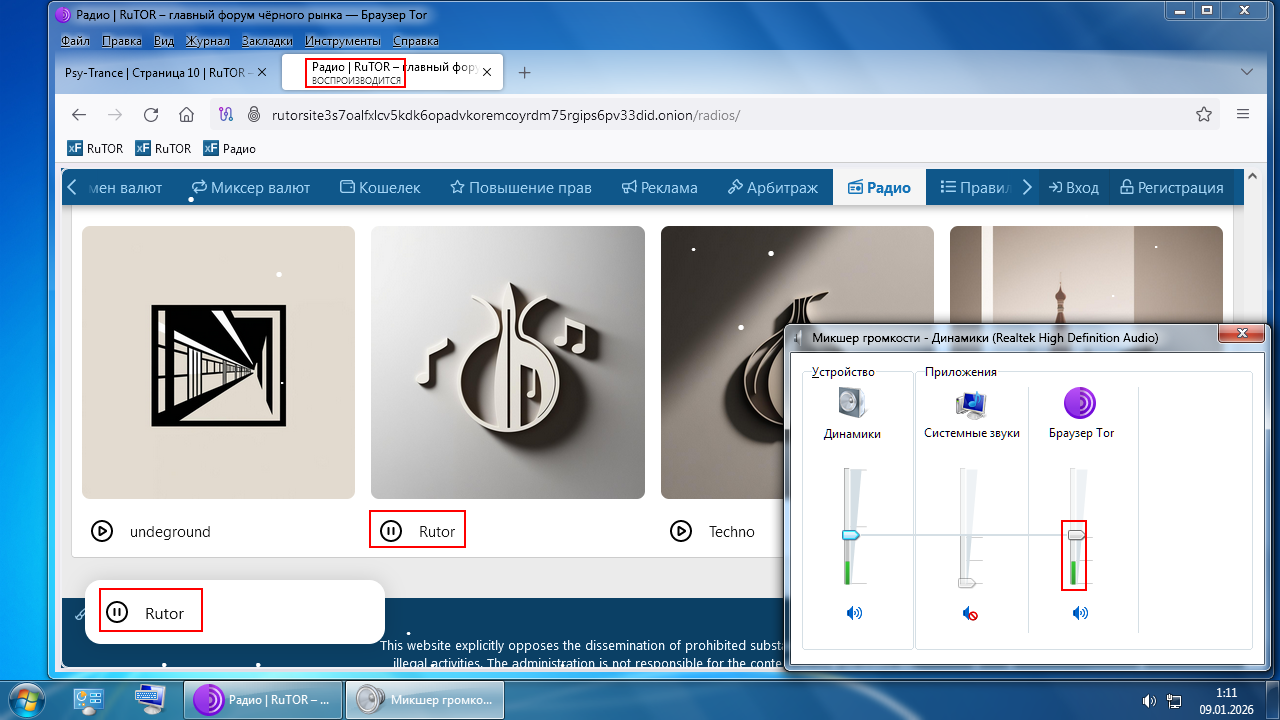Viewport: 1280px width, 720px height.
Task: Click the Кошелек navigation link
Action: pyautogui.click(x=380, y=187)
